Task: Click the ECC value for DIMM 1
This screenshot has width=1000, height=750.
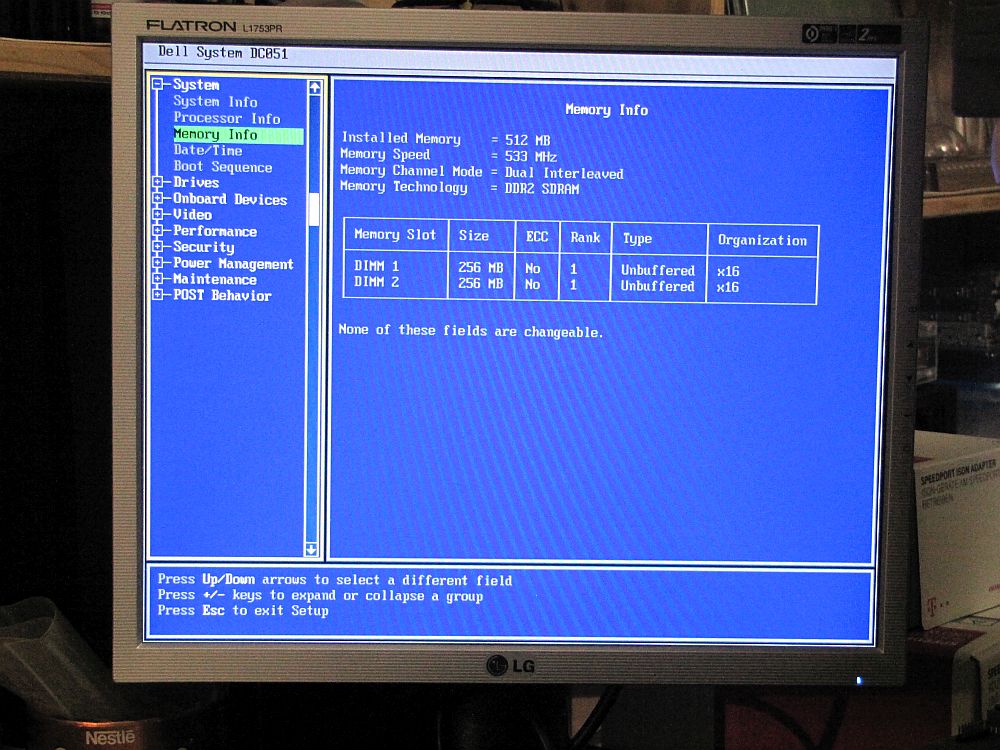Action: (533, 268)
